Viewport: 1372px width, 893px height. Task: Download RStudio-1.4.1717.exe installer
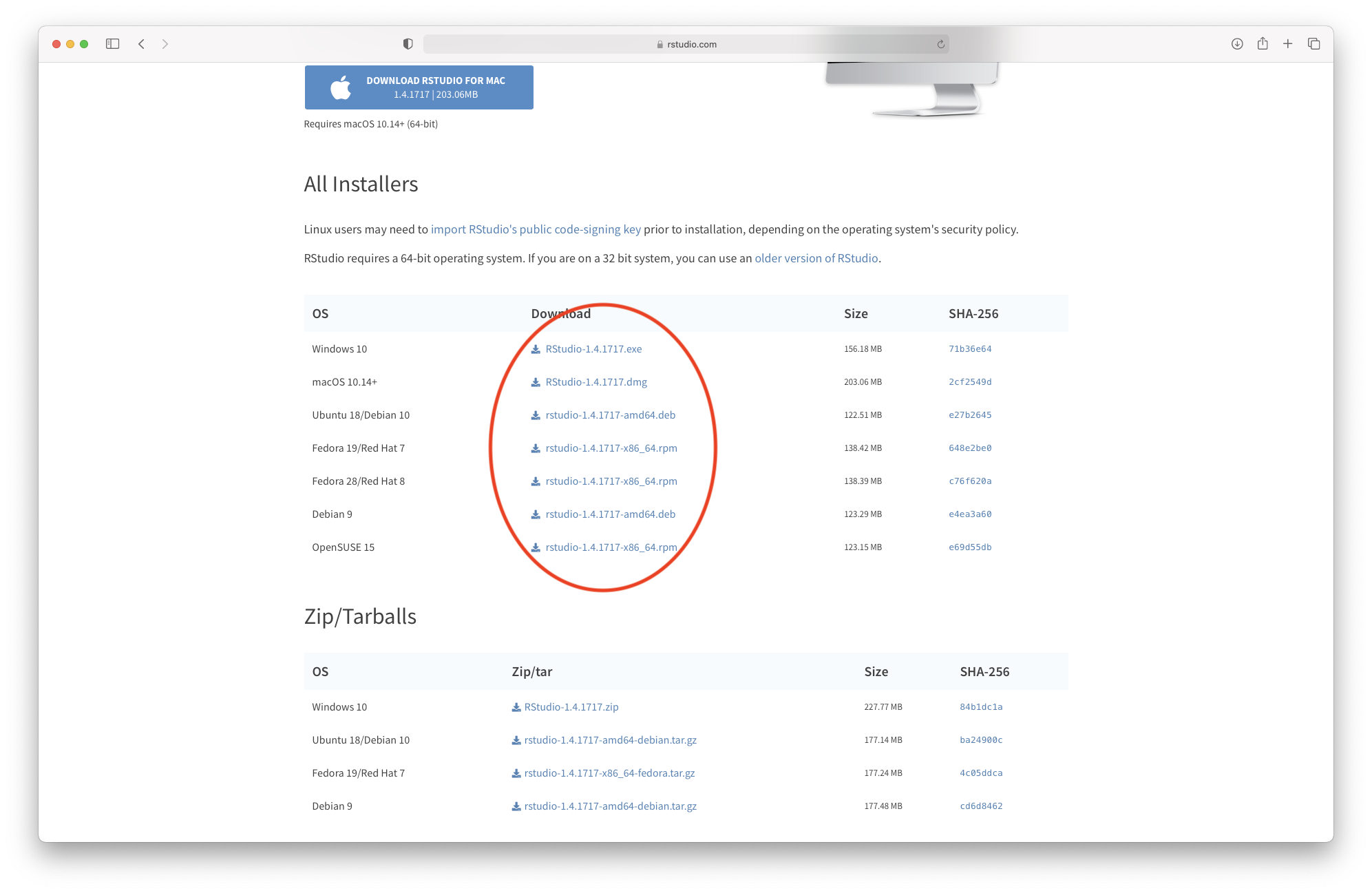click(593, 349)
